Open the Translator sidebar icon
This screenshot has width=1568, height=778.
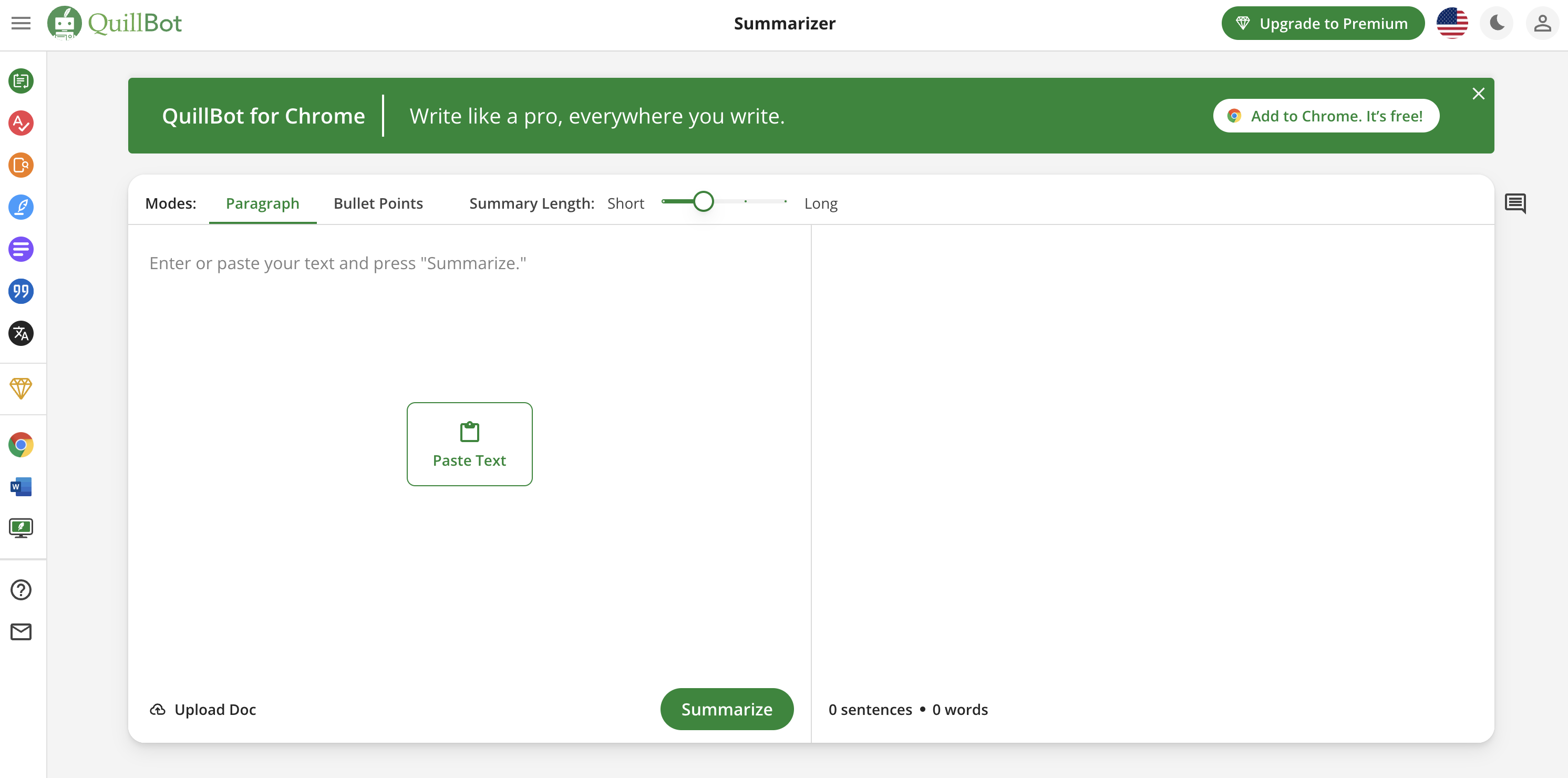click(x=20, y=333)
